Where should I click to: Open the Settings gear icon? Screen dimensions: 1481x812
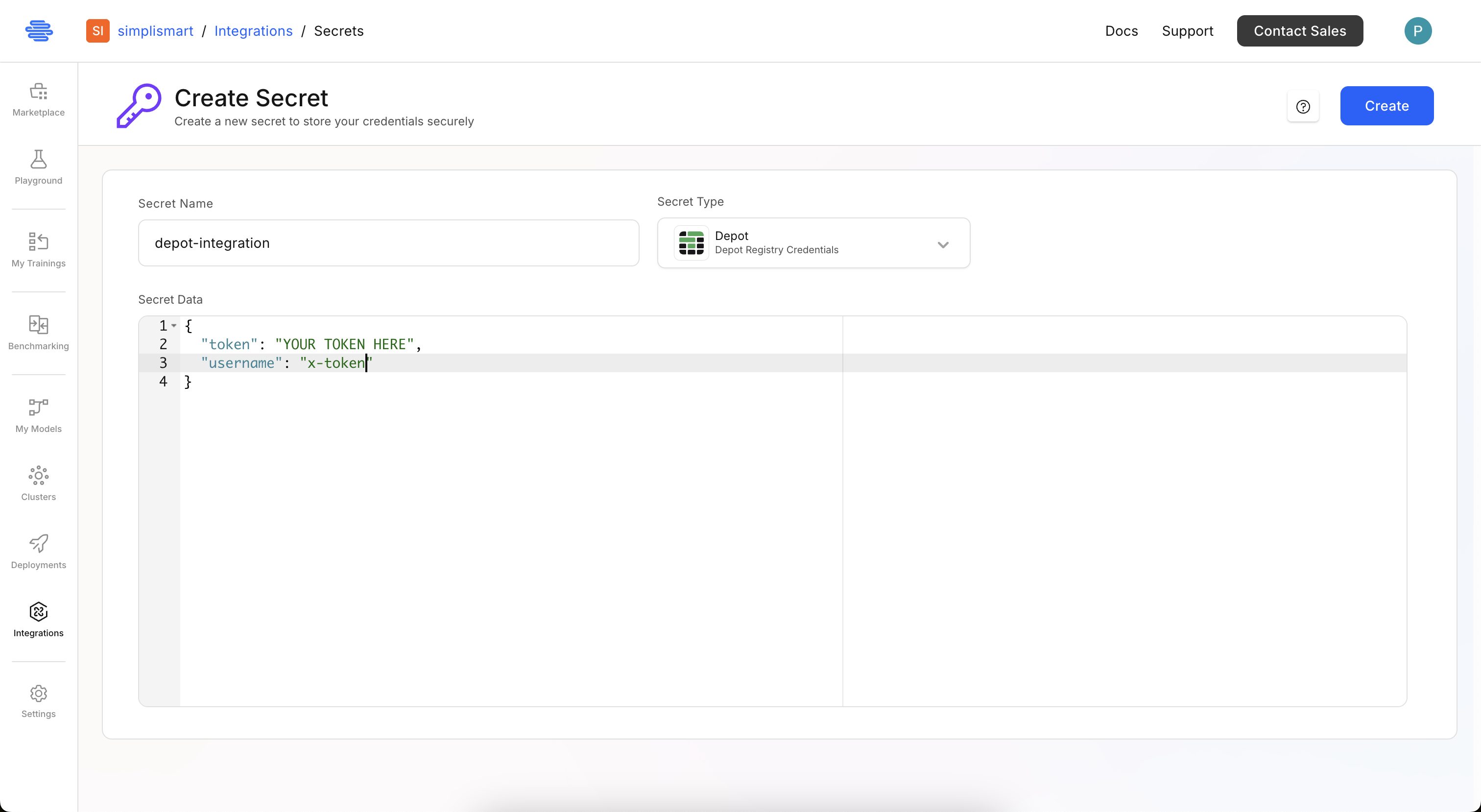pos(39,693)
